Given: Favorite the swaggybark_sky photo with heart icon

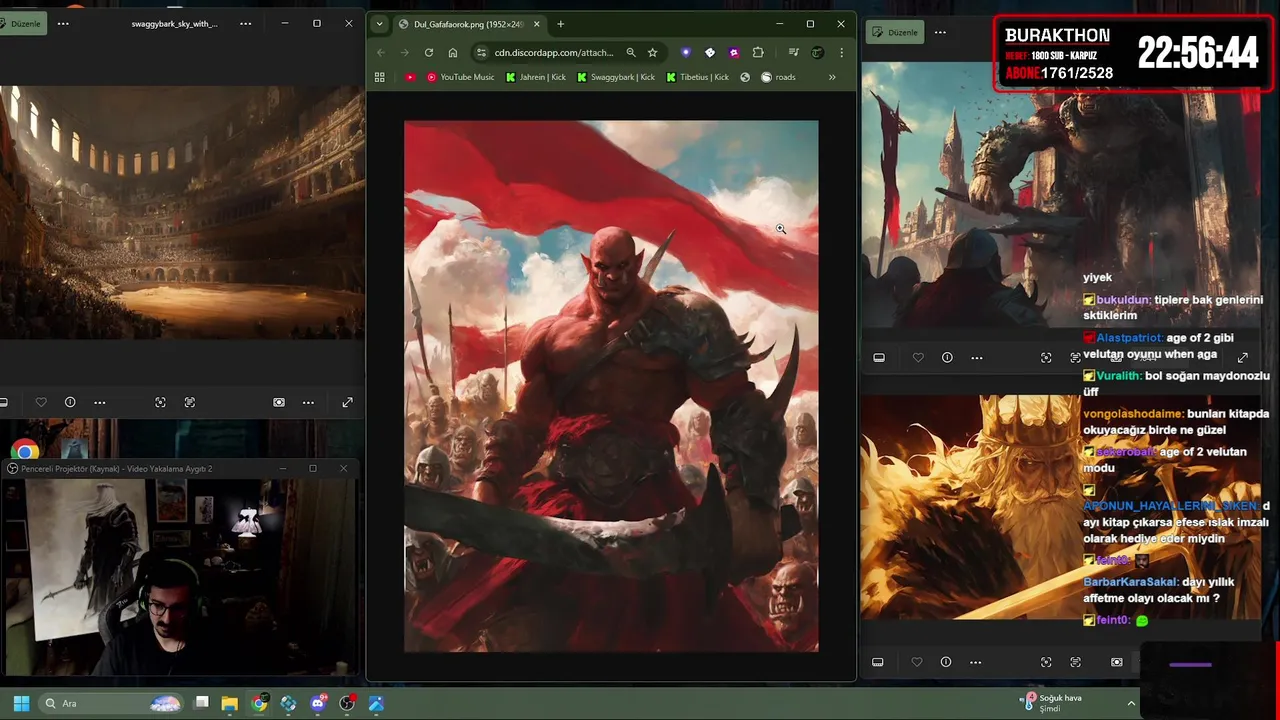Looking at the screenshot, I should click(x=41, y=402).
